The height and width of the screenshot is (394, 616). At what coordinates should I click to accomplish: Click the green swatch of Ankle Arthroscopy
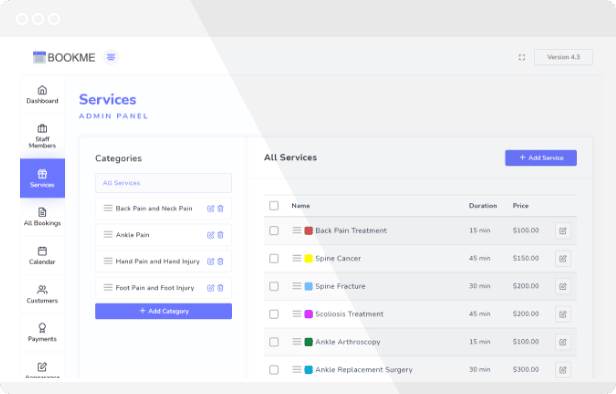(308, 342)
